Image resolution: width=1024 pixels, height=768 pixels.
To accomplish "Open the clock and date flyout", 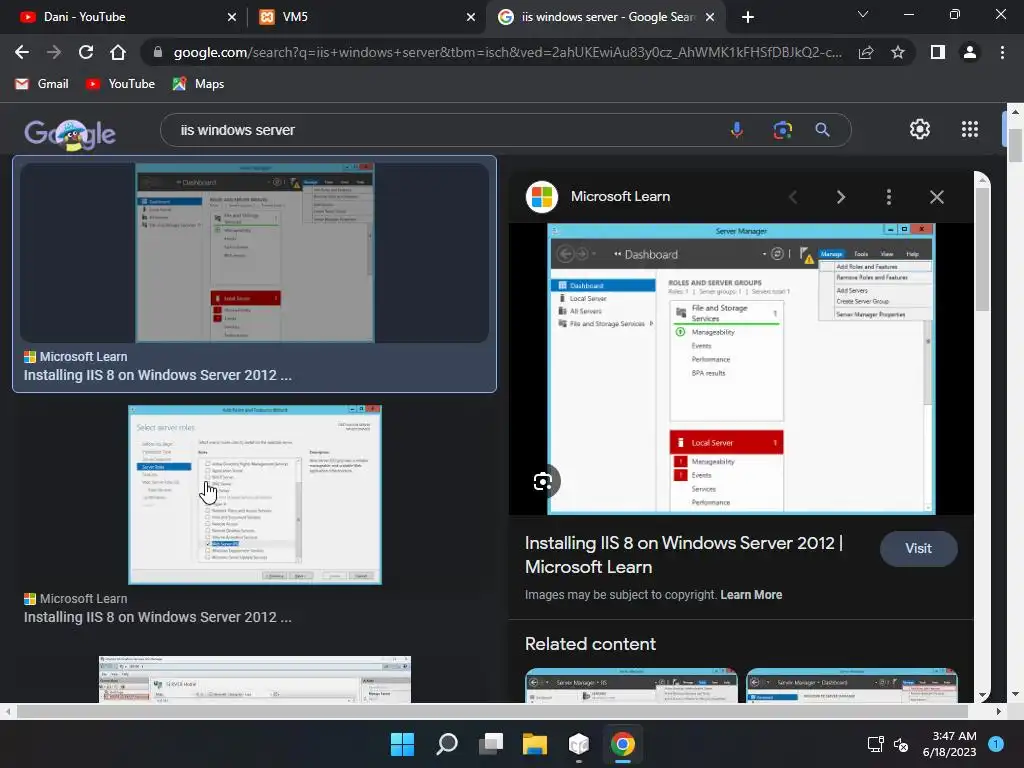I will (x=949, y=744).
